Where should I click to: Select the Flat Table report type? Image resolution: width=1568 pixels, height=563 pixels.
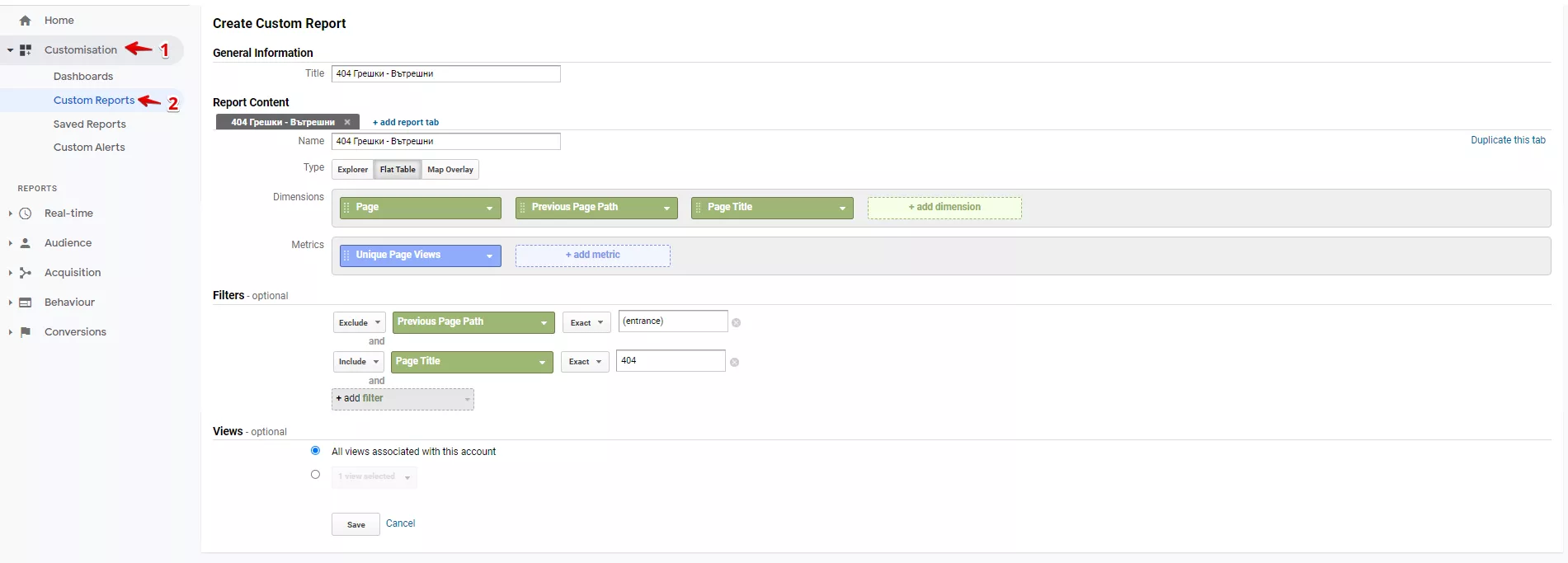point(398,170)
